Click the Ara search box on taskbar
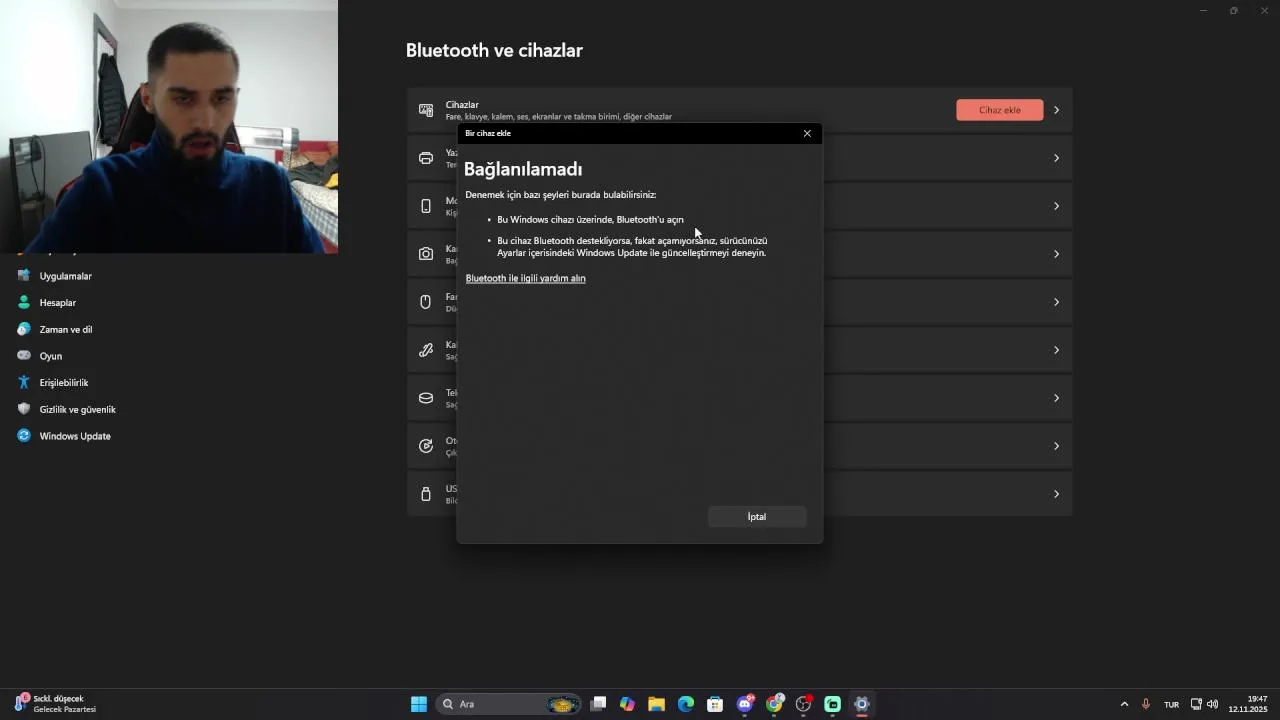The image size is (1280, 720). point(509,704)
